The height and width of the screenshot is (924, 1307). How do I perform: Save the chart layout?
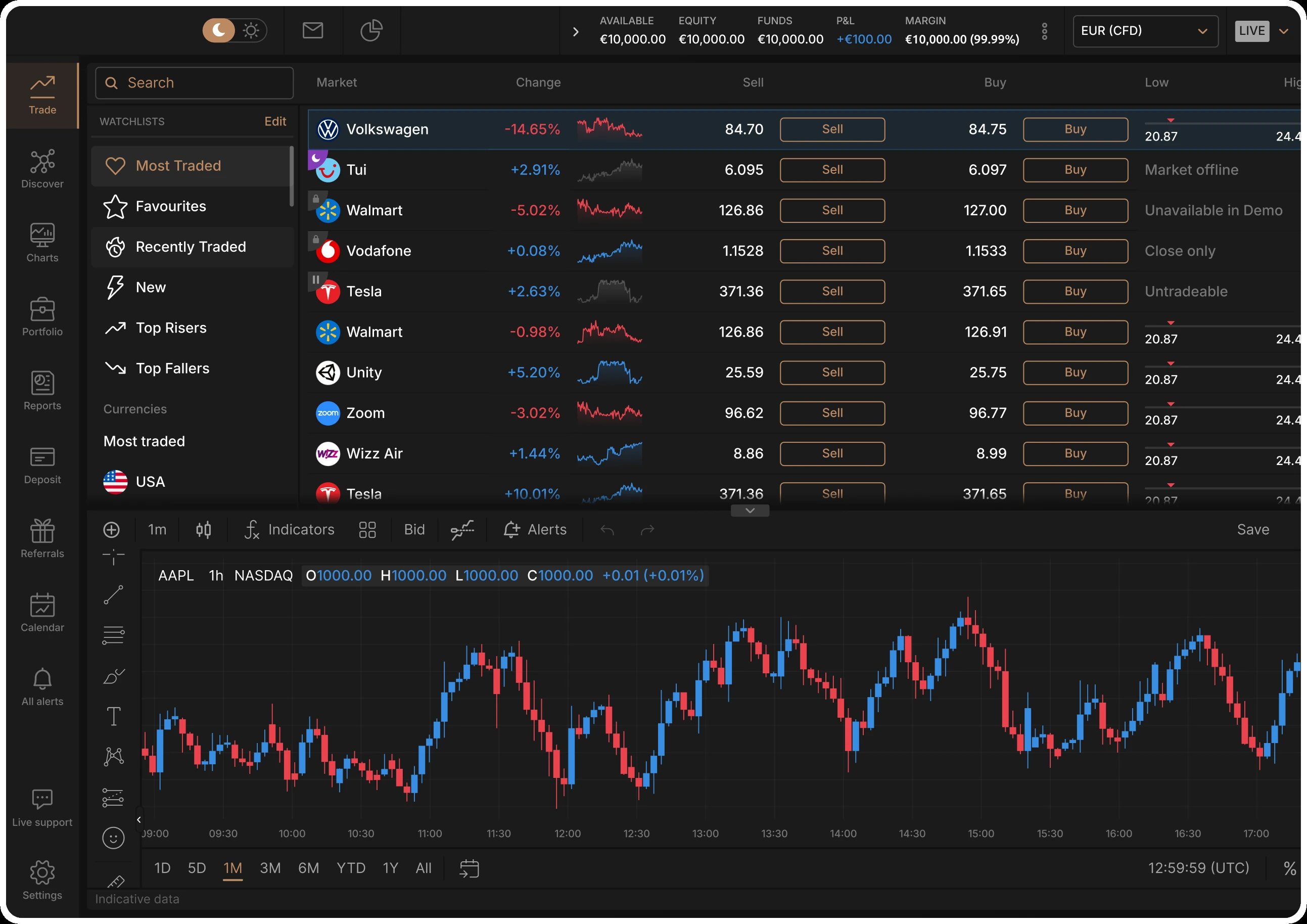pyautogui.click(x=1253, y=530)
